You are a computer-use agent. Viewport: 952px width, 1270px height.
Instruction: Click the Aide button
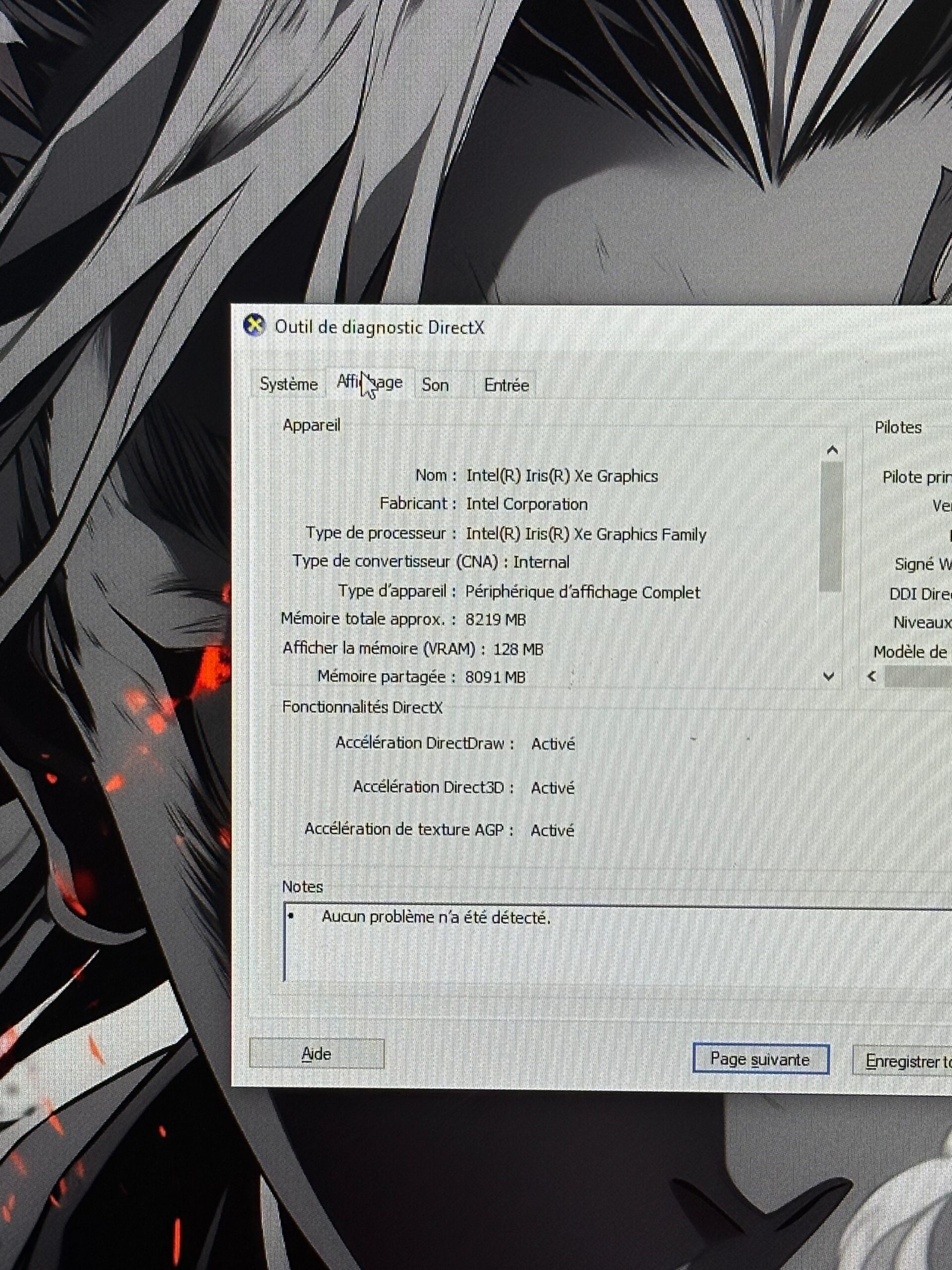(x=316, y=1054)
